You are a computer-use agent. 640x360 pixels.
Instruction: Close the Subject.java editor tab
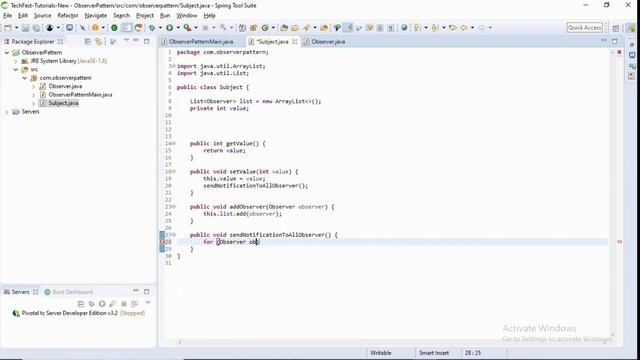pos(295,42)
